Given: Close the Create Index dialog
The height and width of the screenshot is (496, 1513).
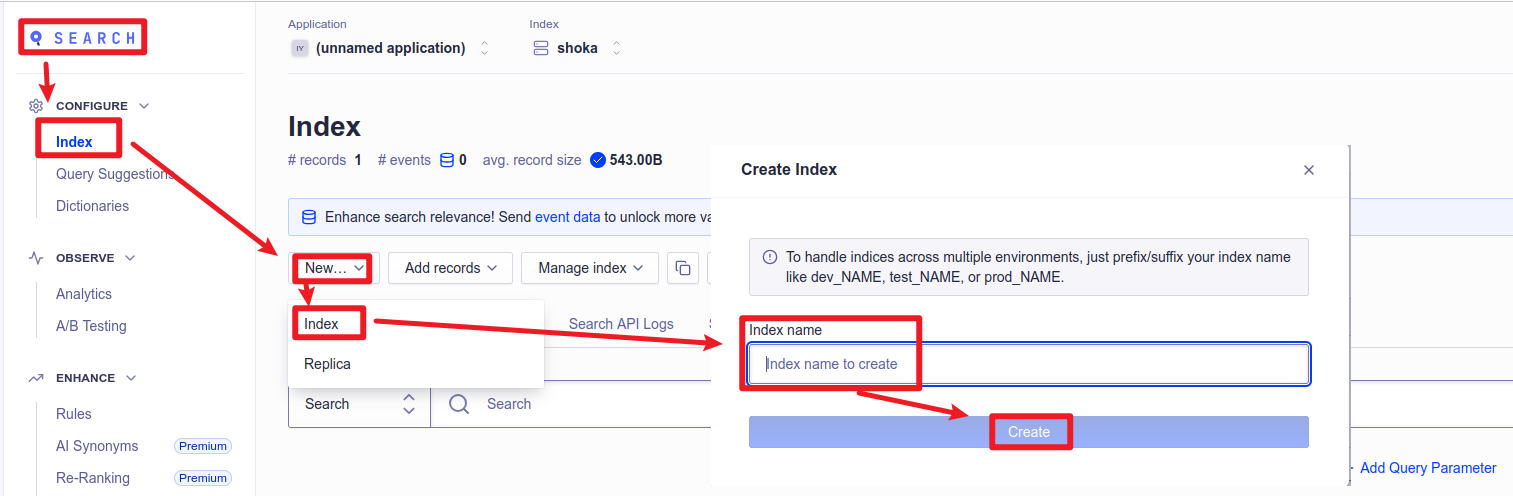Looking at the screenshot, I should (x=1308, y=170).
